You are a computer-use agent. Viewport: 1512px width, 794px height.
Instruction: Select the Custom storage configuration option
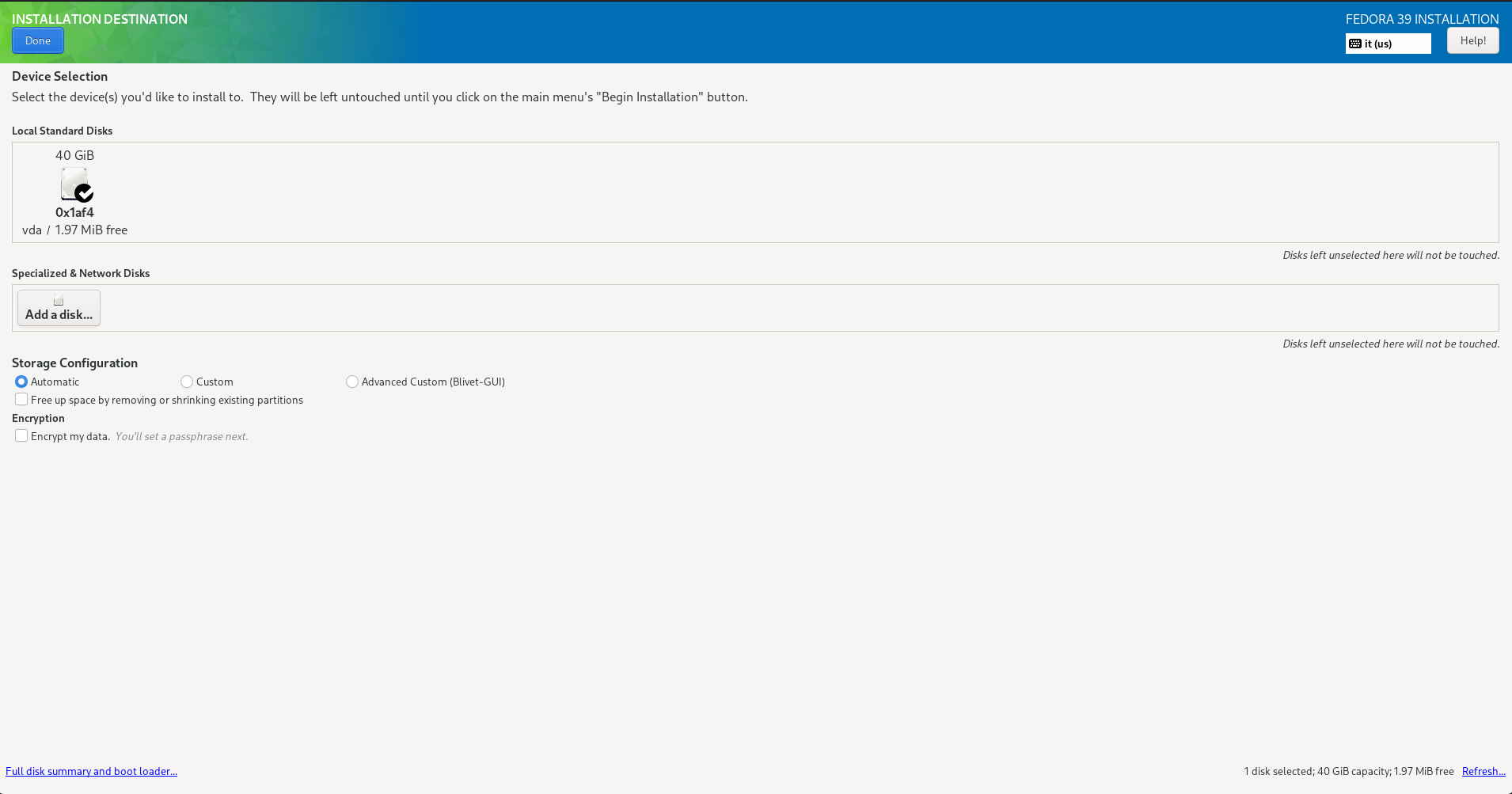pos(187,382)
